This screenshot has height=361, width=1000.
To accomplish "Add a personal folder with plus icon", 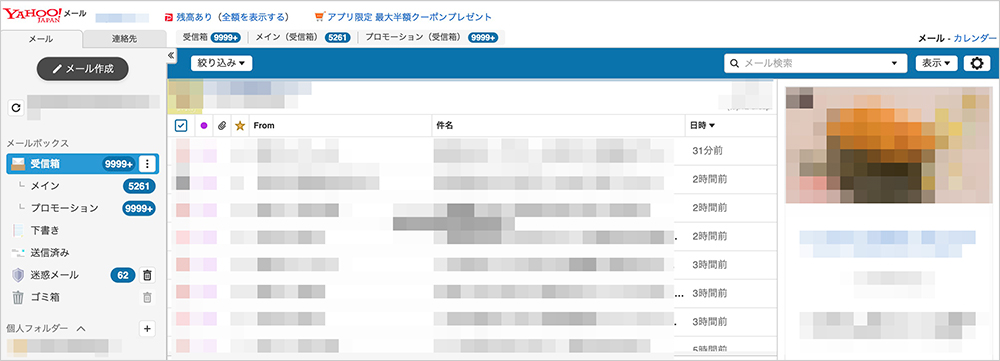I will pos(147,328).
